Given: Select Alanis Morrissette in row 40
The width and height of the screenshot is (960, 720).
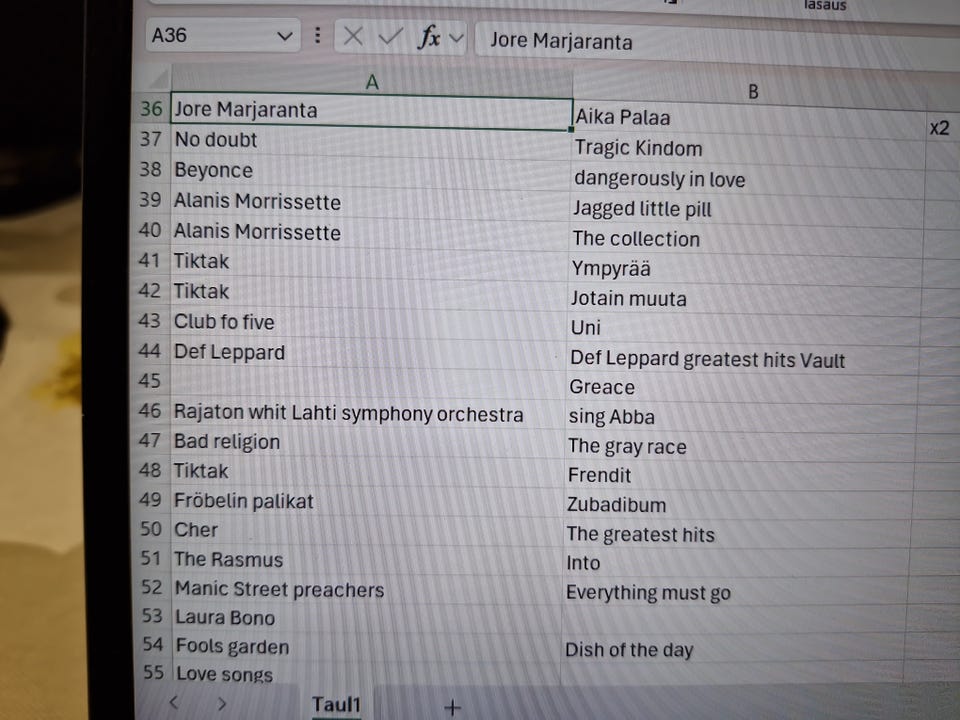Looking at the screenshot, I should (369, 233).
